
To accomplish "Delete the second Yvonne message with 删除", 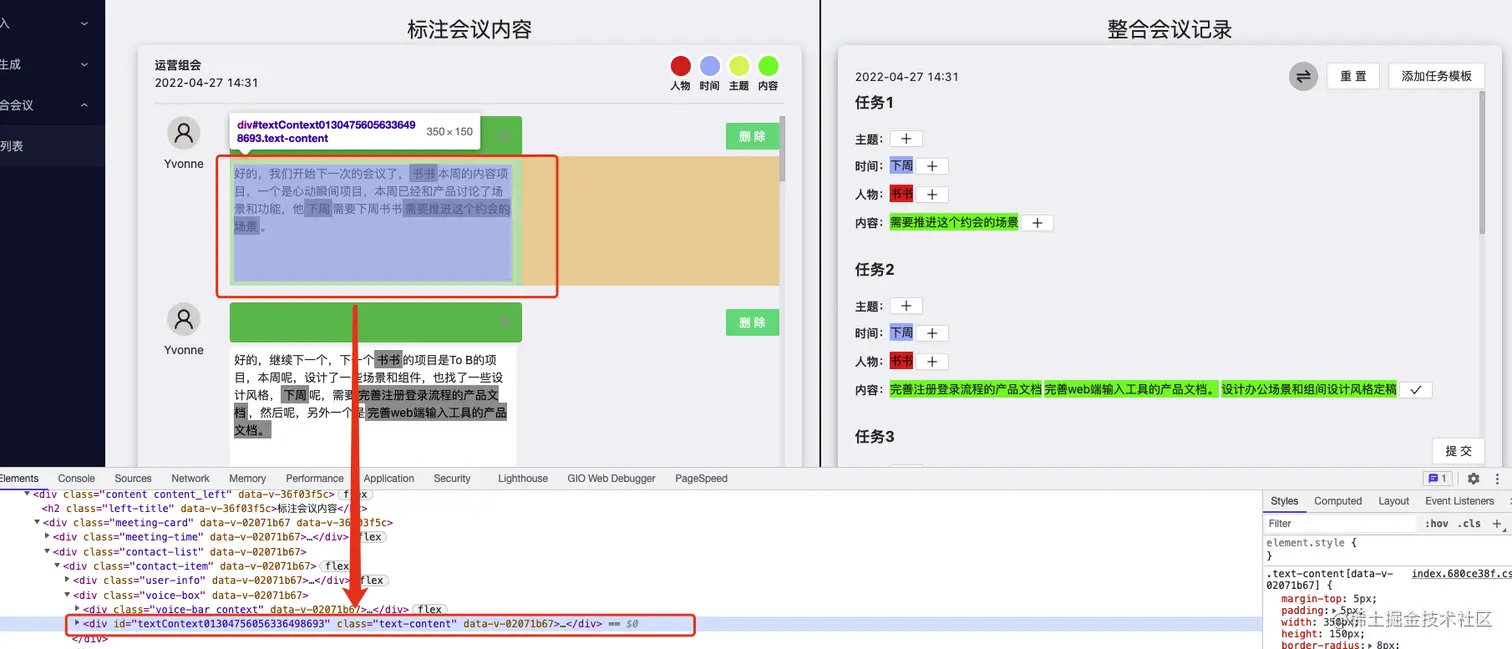I will 752,322.
